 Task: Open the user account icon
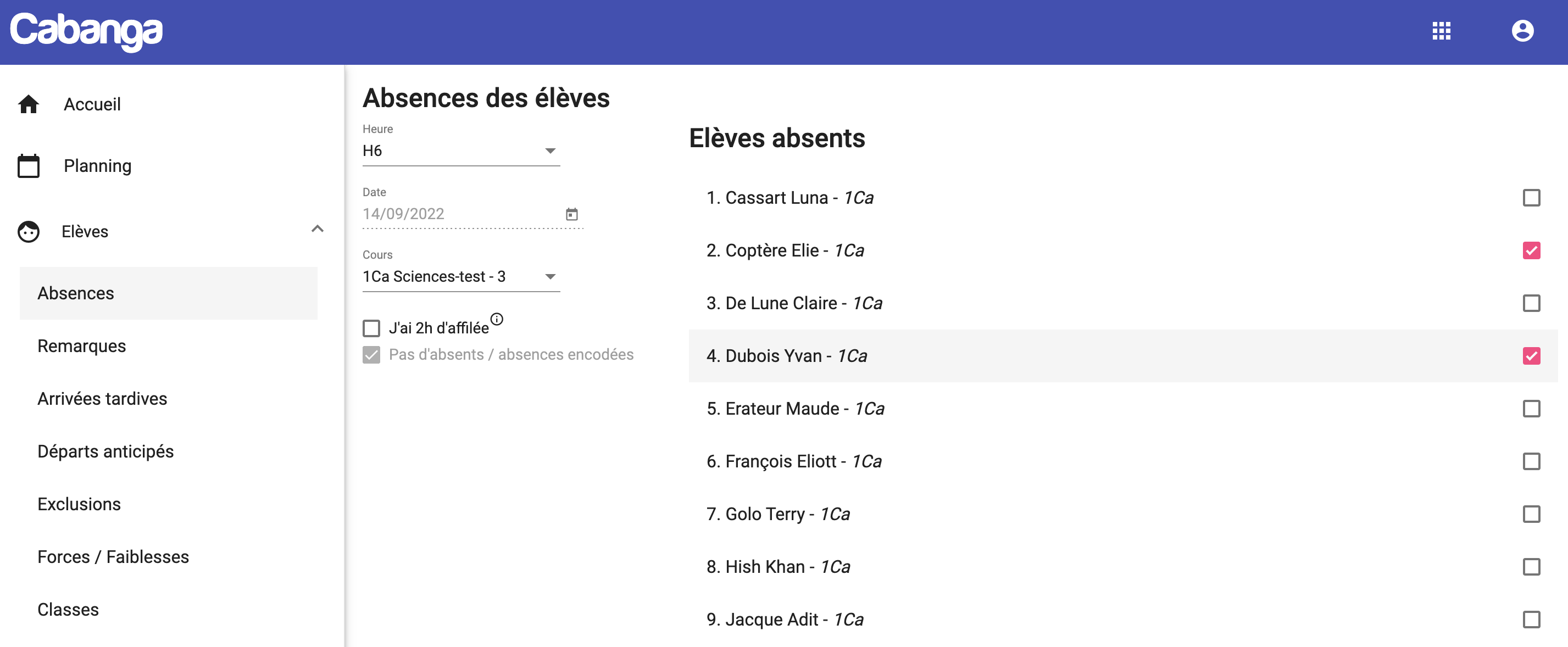pyautogui.click(x=1522, y=31)
